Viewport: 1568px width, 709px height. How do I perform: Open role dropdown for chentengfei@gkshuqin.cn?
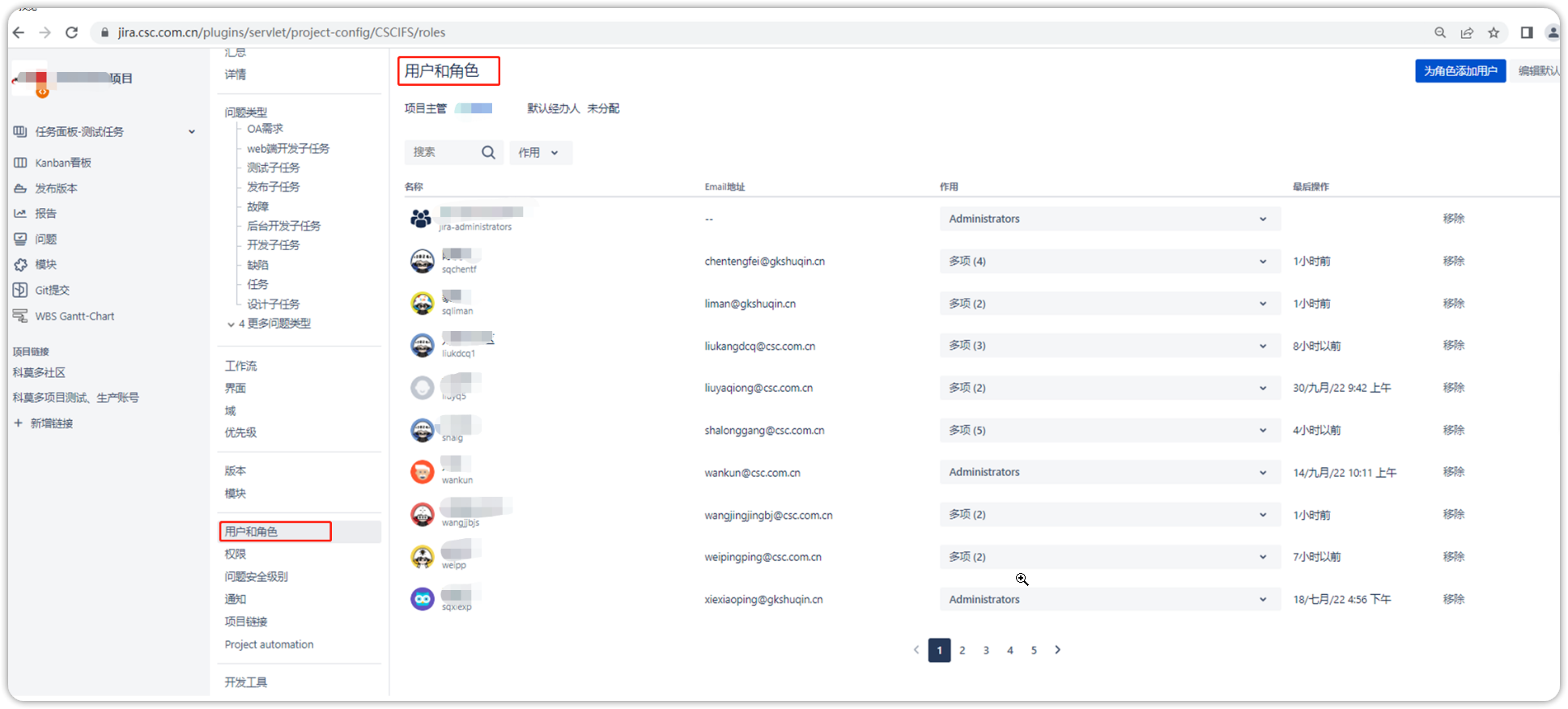[1110, 261]
